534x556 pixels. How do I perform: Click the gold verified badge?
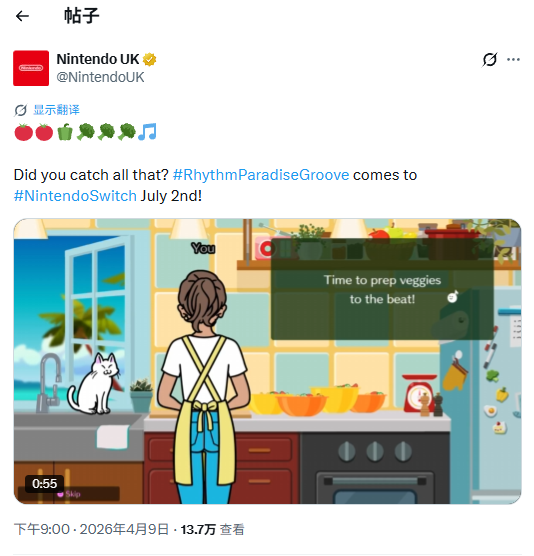pos(149,60)
